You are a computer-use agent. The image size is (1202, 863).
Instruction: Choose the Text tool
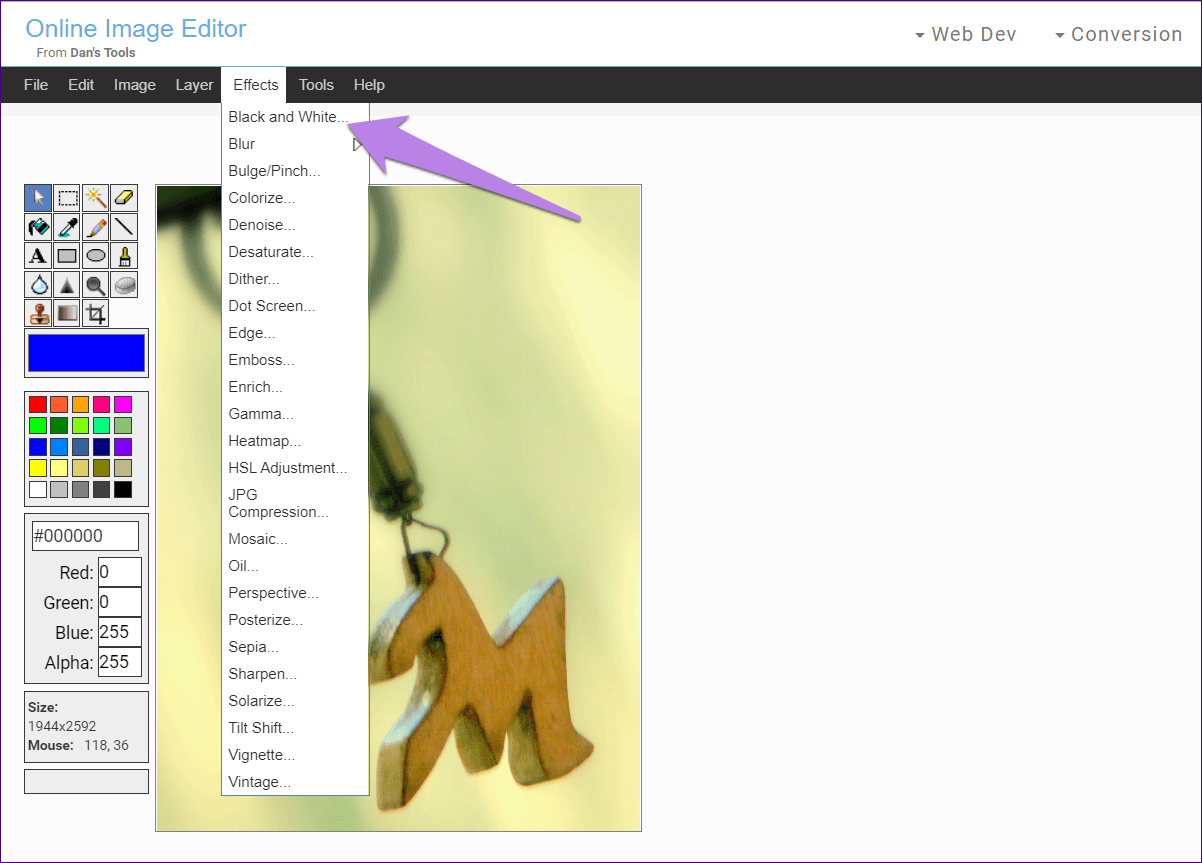tap(38, 256)
